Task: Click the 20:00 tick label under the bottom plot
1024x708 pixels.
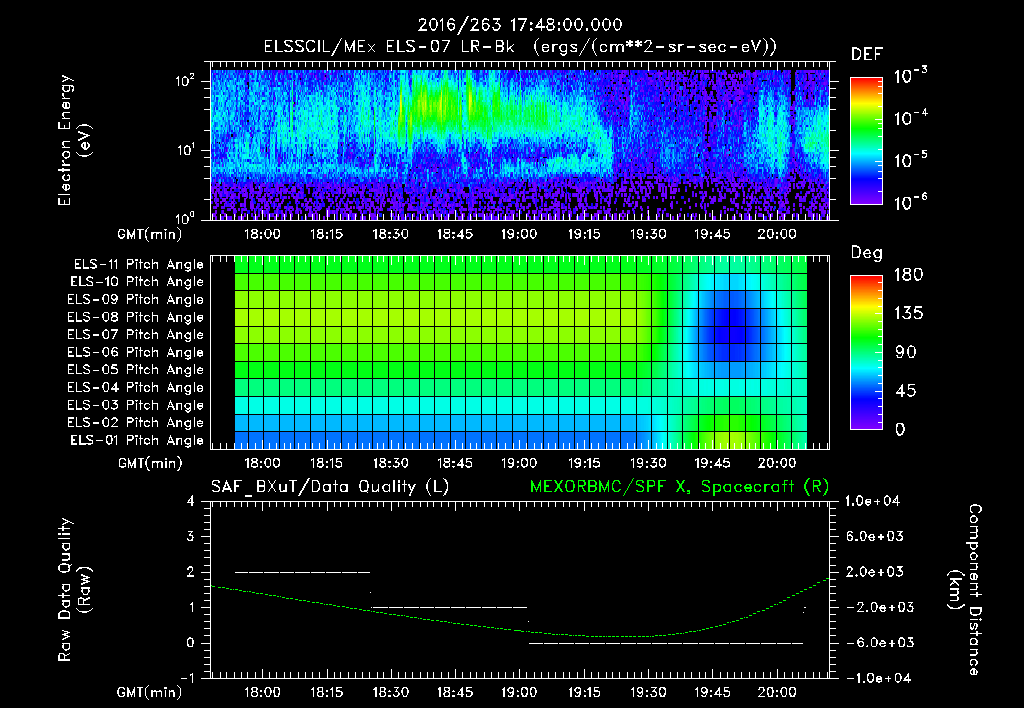Action: point(776,692)
